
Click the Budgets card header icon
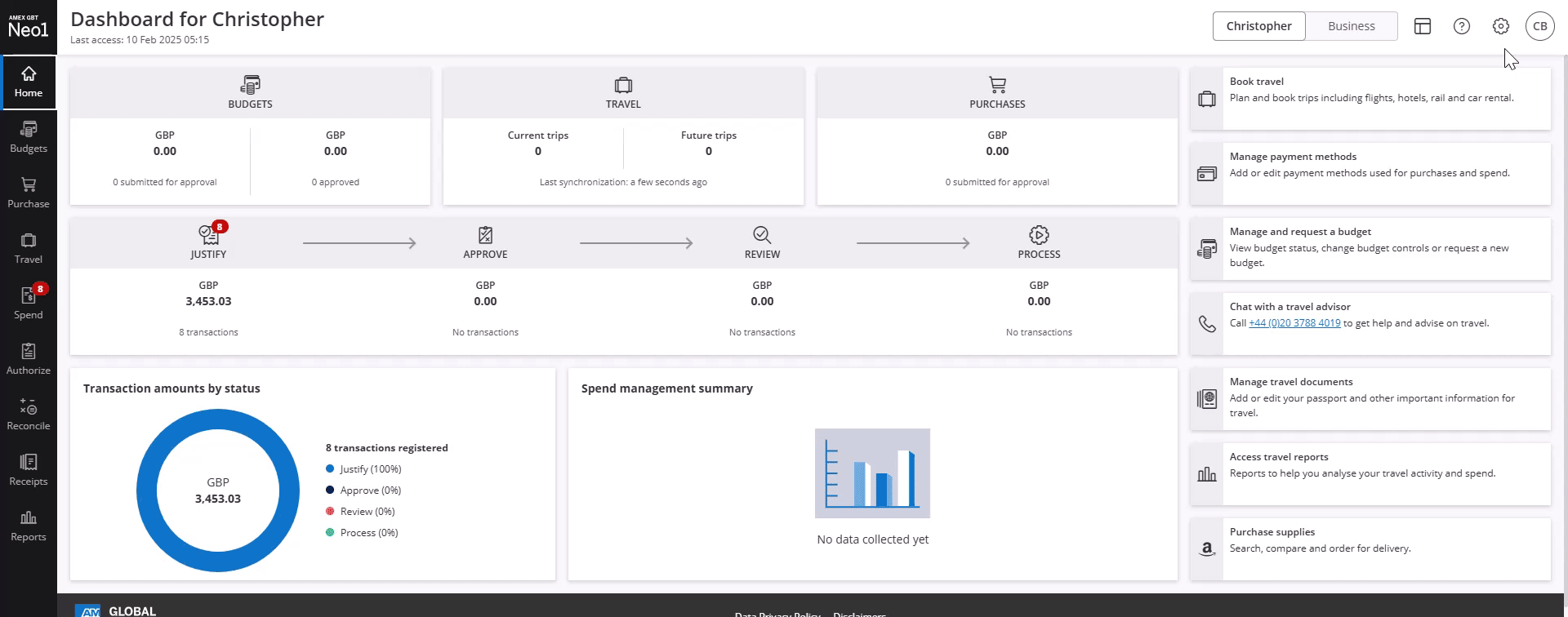tap(250, 85)
